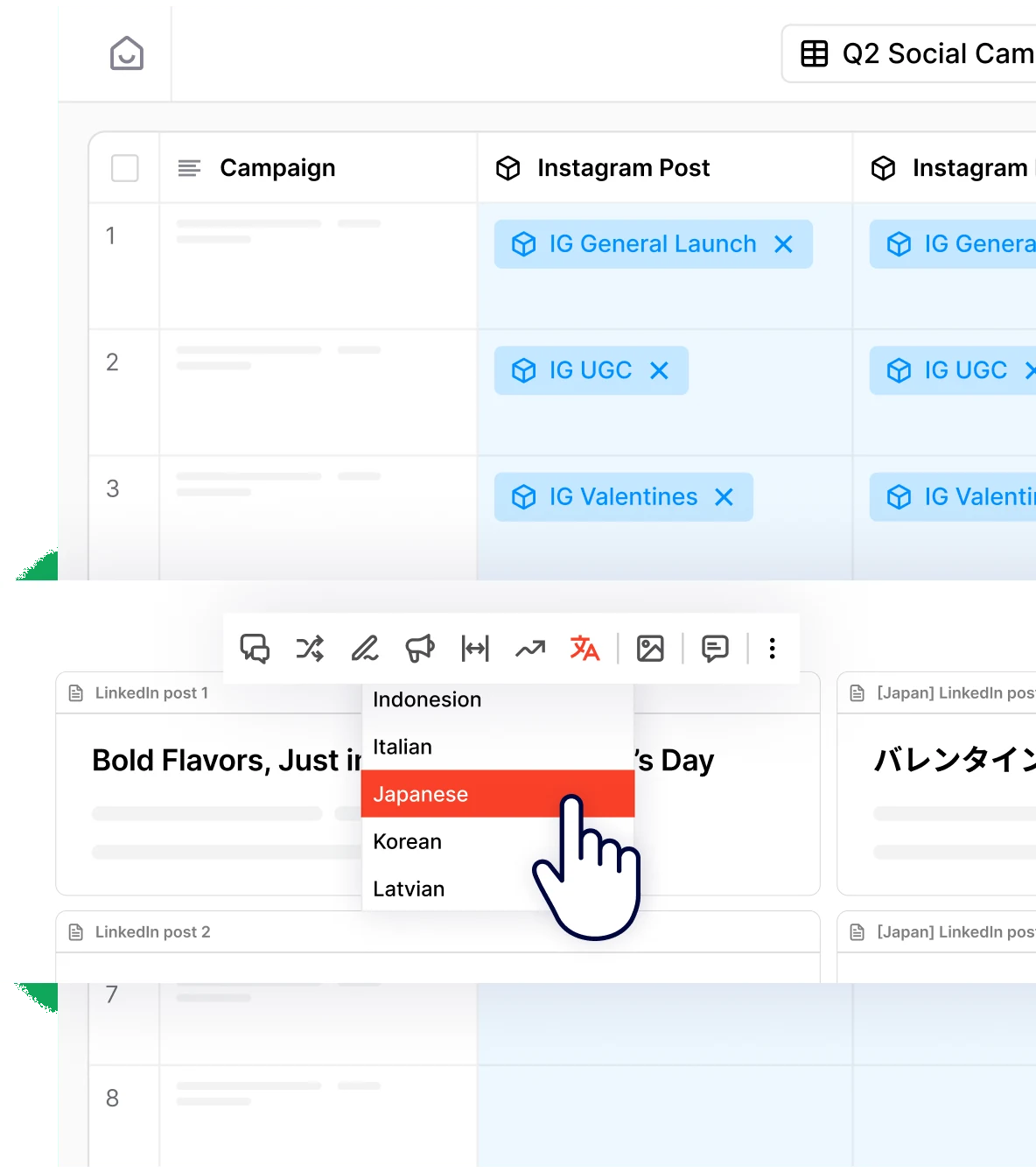Image resolution: width=1036 pixels, height=1173 pixels.
Task: Remove the IG Valentines tag
Action: 724,497
